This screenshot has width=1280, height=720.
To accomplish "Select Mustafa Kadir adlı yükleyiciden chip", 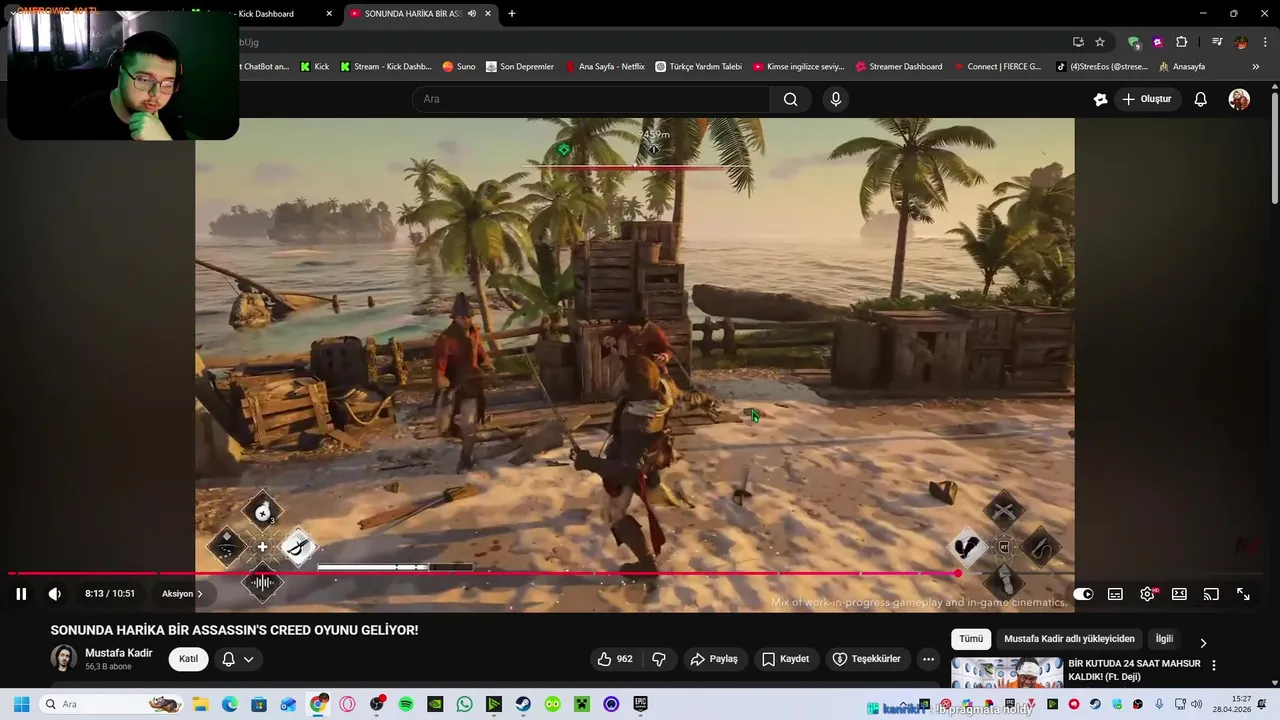I will click(x=1069, y=639).
